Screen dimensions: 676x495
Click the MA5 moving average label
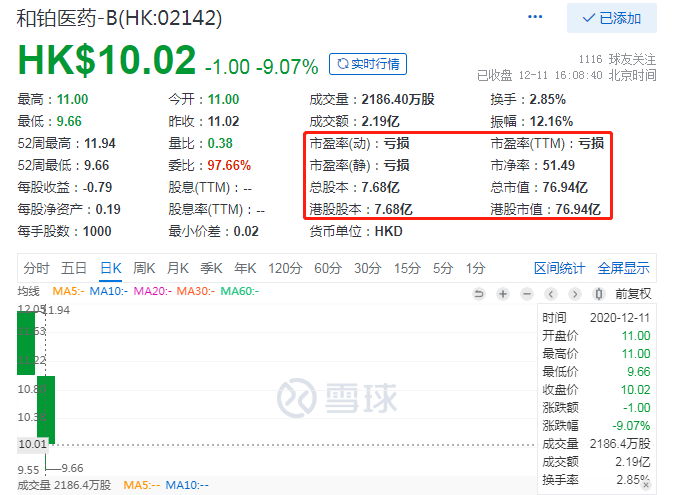pyautogui.click(x=68, y=291)
